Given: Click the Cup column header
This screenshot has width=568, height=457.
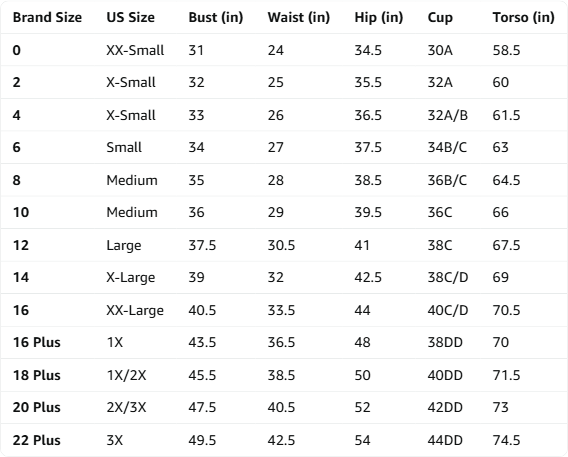Looking at the screenshot, I should coord(440,17).
